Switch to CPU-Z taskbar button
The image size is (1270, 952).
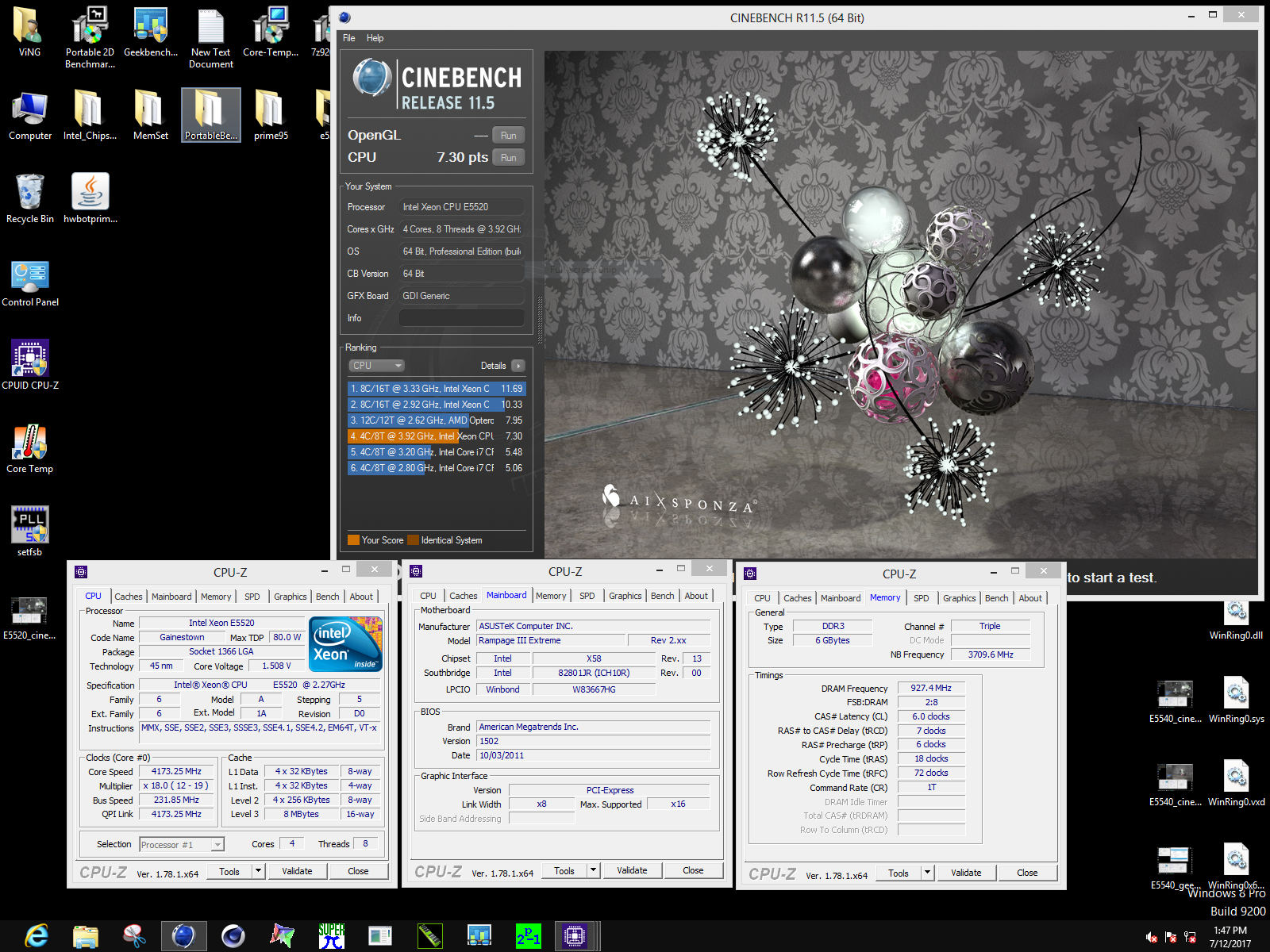(x=574, y=936)
